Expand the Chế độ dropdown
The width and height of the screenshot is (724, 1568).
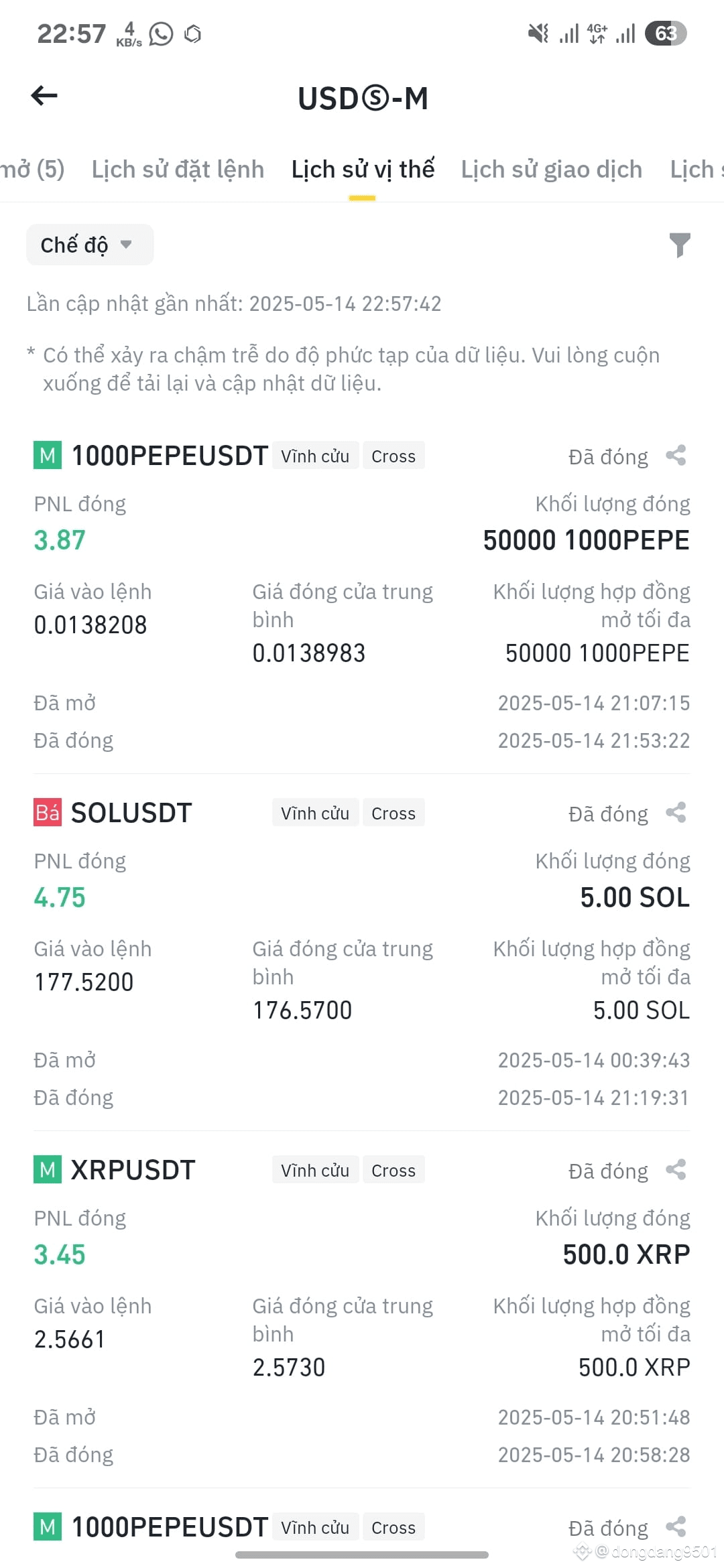click(90, 245)
